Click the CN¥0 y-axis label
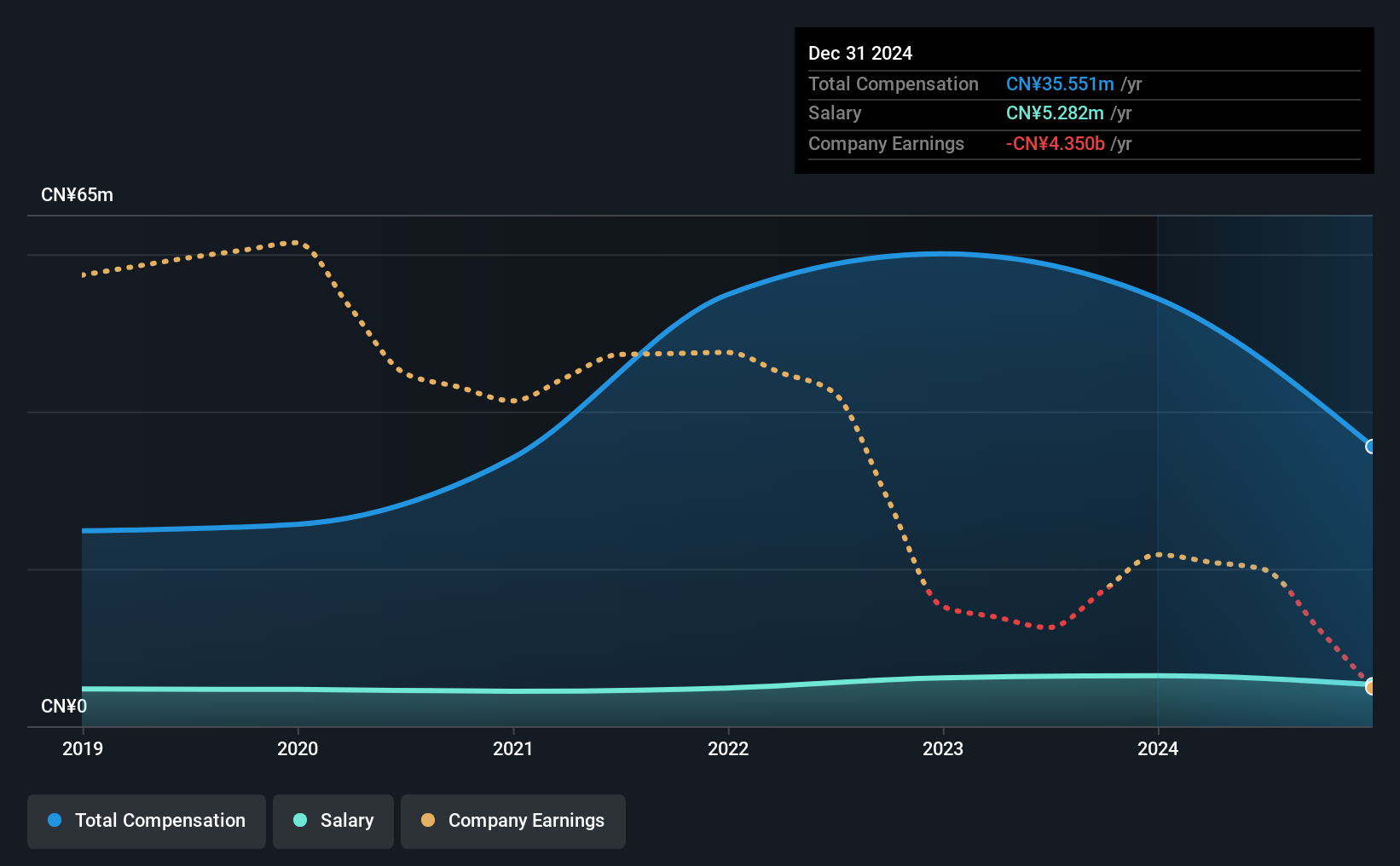Viewport: 1400px width, 866px height. (64, 707)
